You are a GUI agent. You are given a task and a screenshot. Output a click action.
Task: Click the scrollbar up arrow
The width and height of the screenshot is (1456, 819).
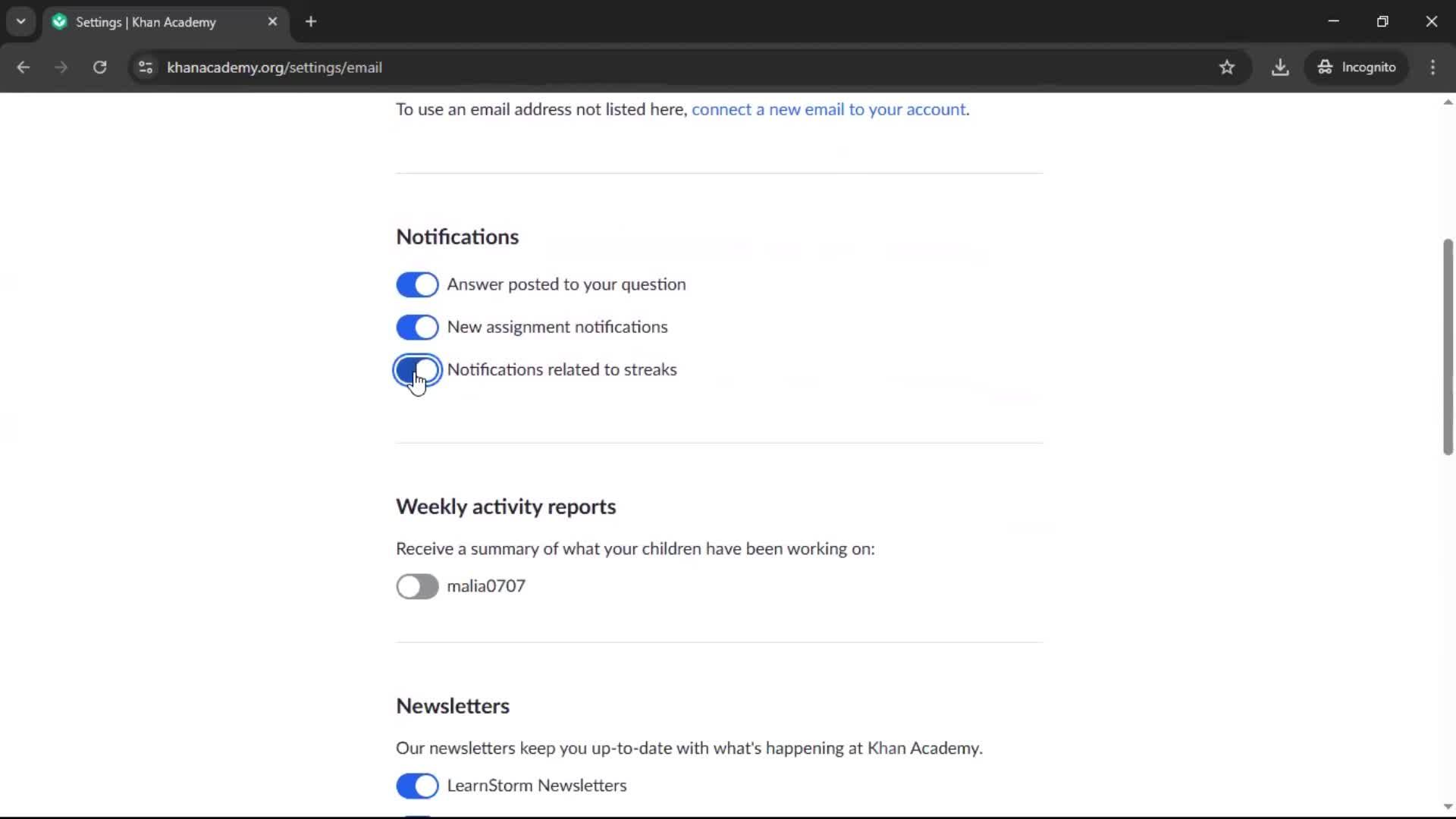pos(1448,102)
